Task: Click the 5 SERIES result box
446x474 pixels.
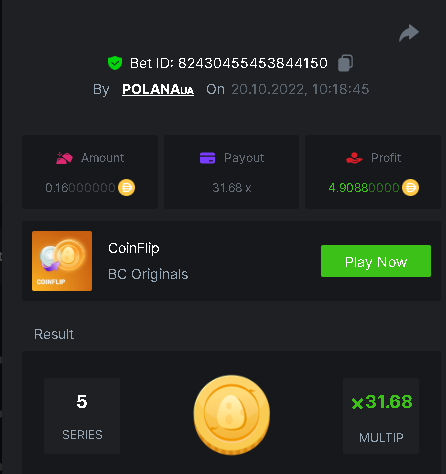Action: coord(82,416)
